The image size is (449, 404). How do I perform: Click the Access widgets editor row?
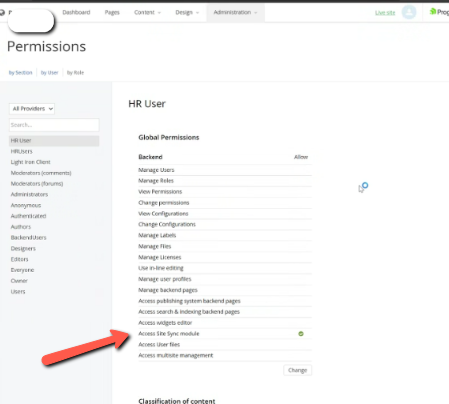tap(225, 323)
